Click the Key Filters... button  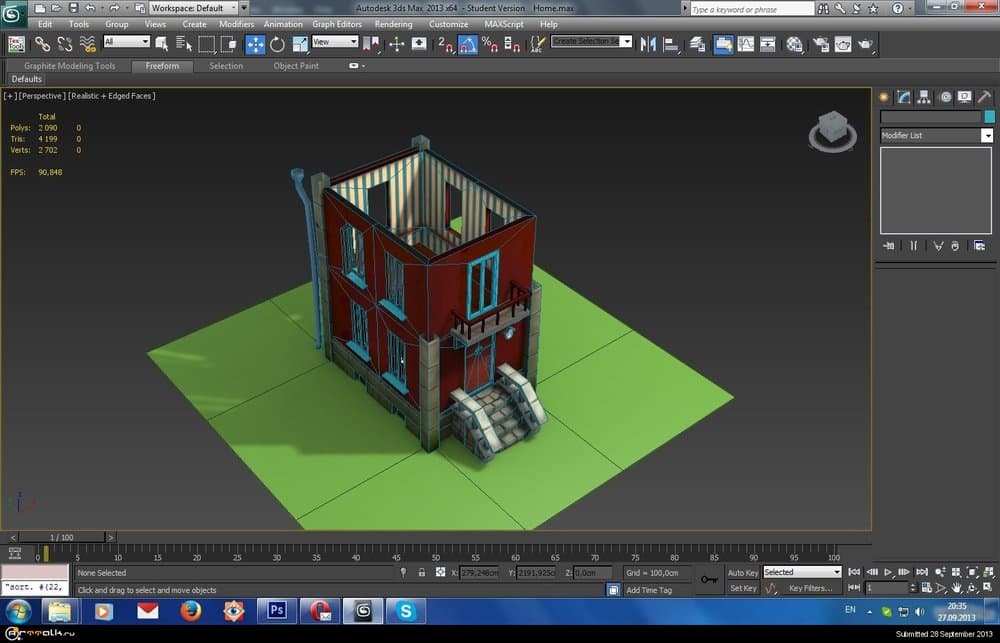809,588
